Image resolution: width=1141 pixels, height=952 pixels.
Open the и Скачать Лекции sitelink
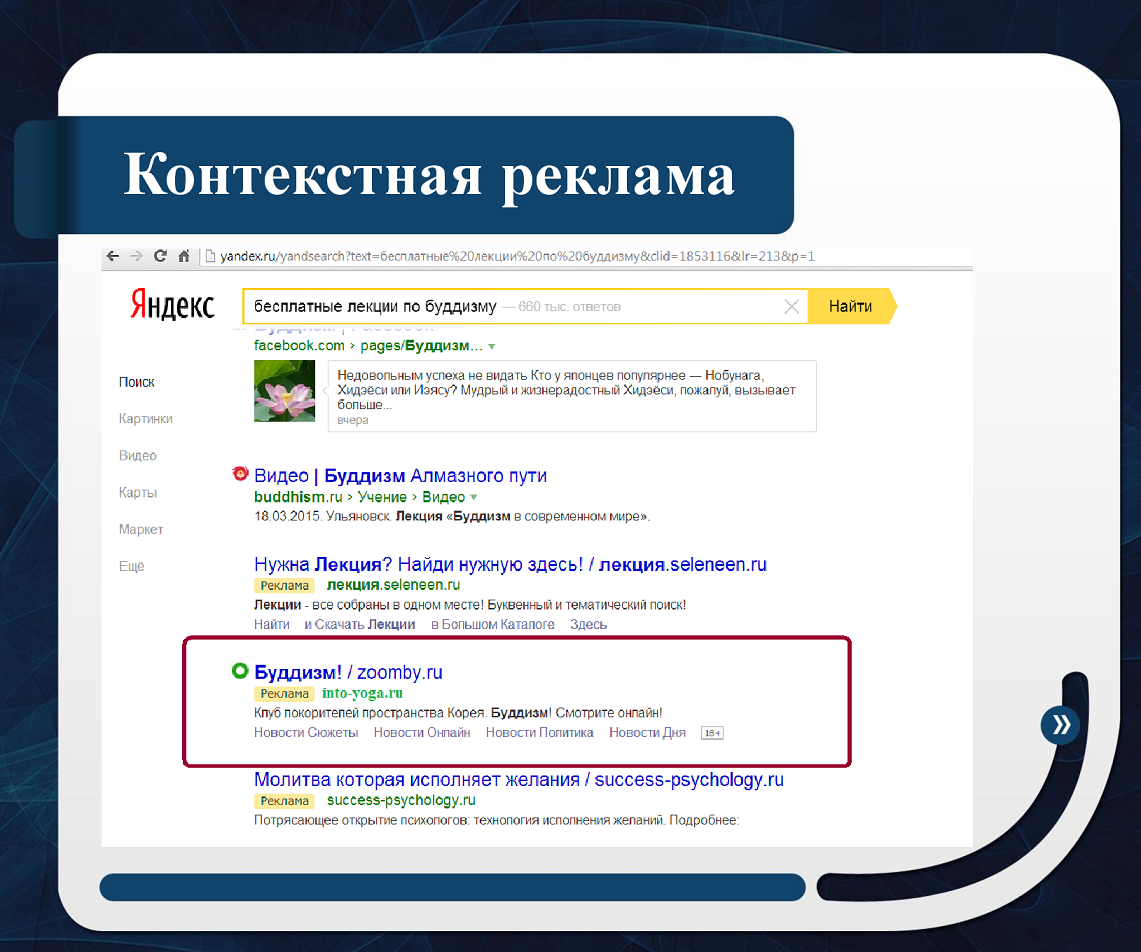pyautogui.click(x=359, y=624)
